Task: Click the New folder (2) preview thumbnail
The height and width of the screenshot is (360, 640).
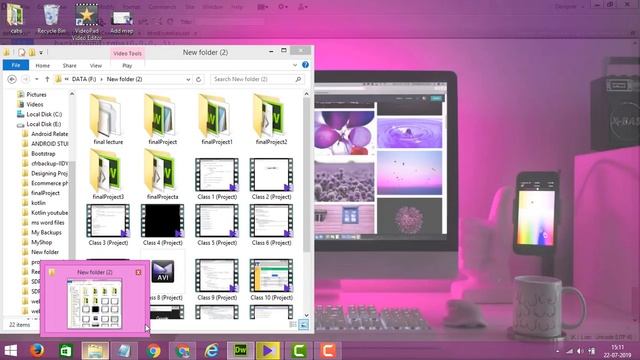Action: [94, 304]
